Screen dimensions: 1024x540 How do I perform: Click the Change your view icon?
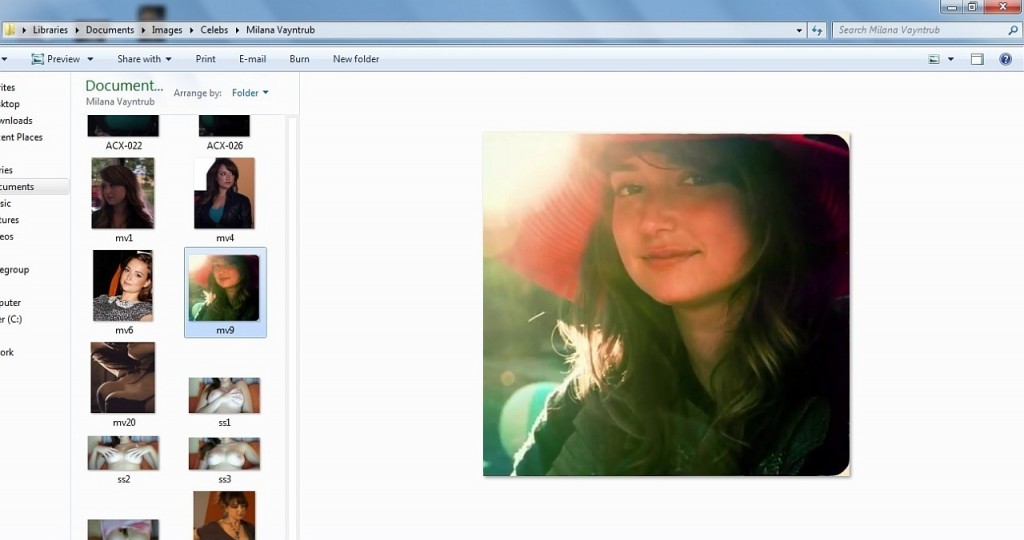pyautogui.click(x=934, y=59)
